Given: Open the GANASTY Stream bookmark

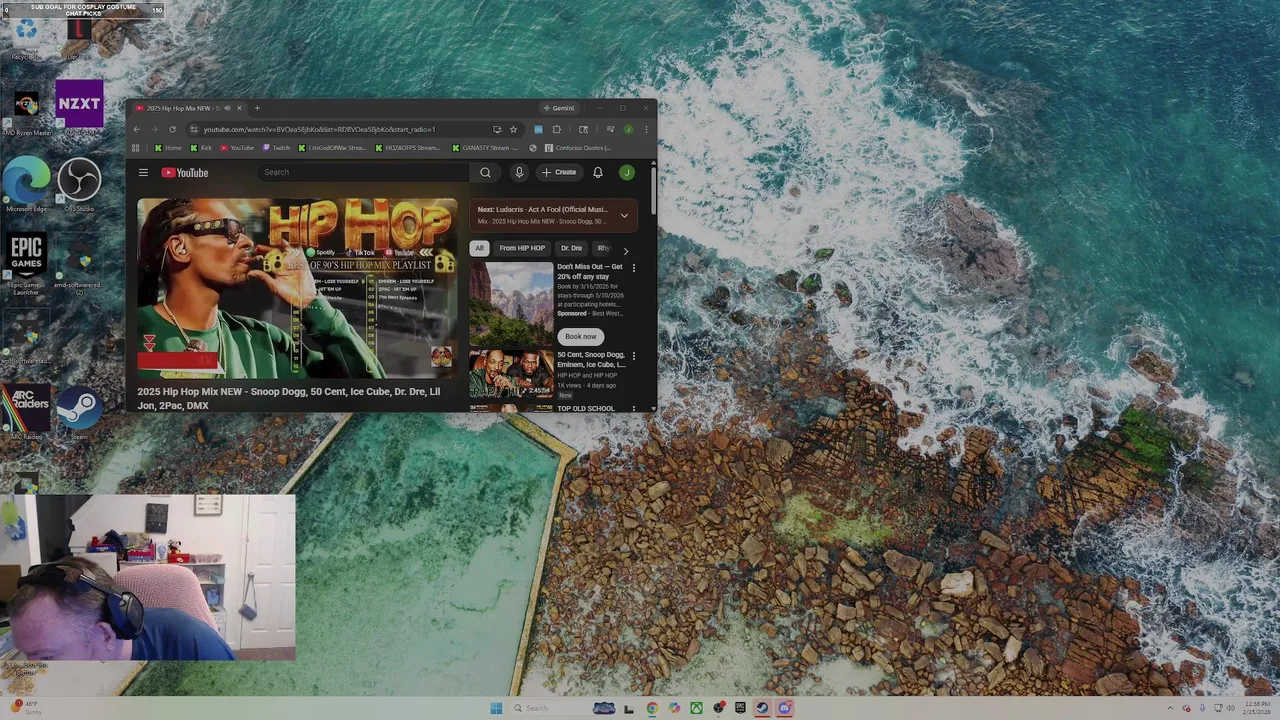Looking at the screenshot, I should [x=485, y=148].
